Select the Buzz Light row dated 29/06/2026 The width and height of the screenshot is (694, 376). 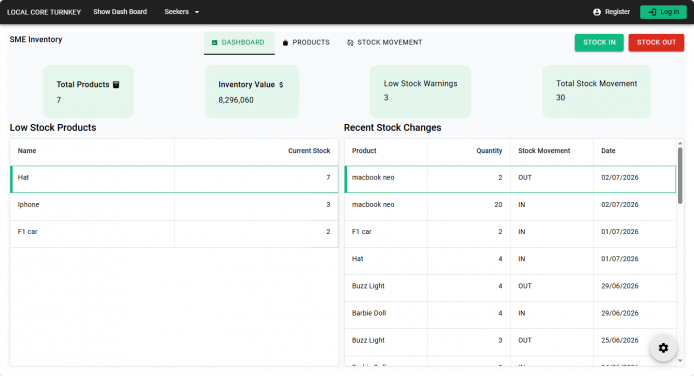click(x=510, y=288)
